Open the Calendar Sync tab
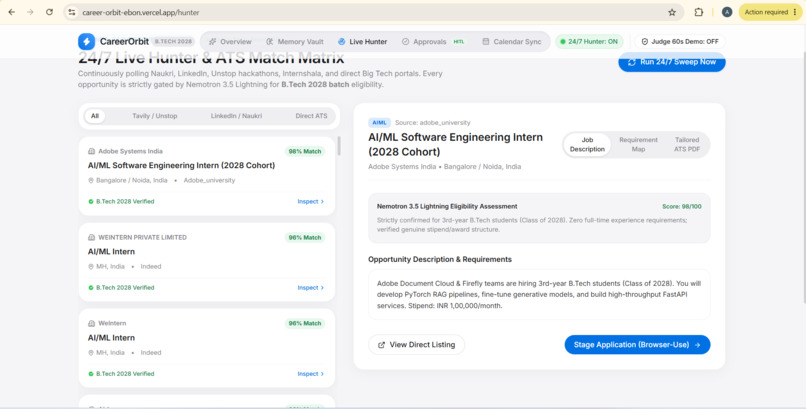806x409 pixels. pyautogui.click(x=511, y=42)
